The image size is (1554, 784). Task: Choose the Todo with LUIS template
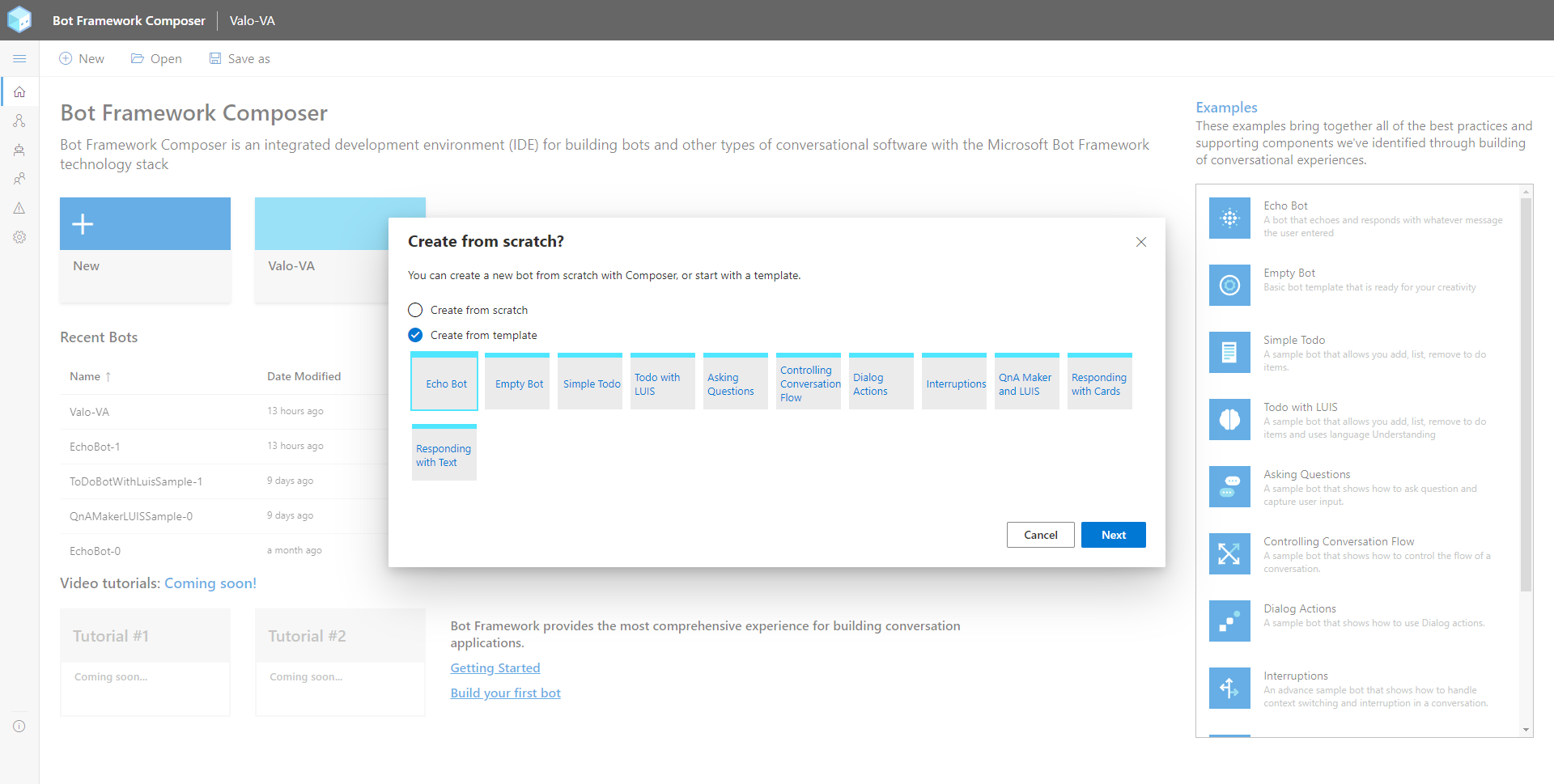(663, 381)
